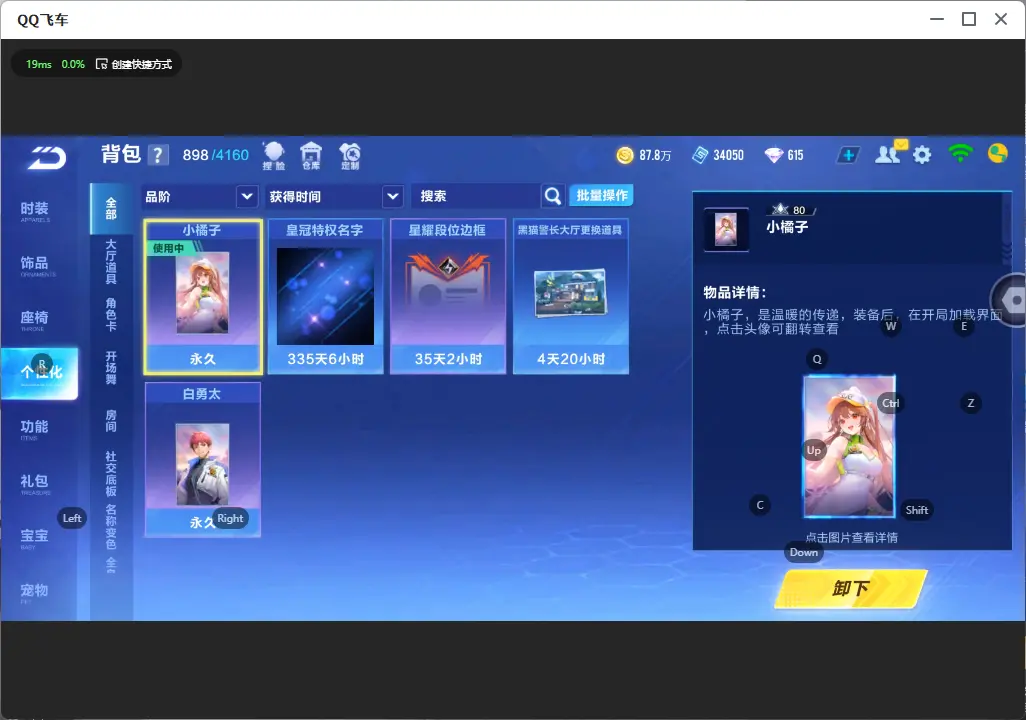Click the 34050 coupon amount
The height and width of the screenshot is (720, 1026).
(x=728, y=155)
